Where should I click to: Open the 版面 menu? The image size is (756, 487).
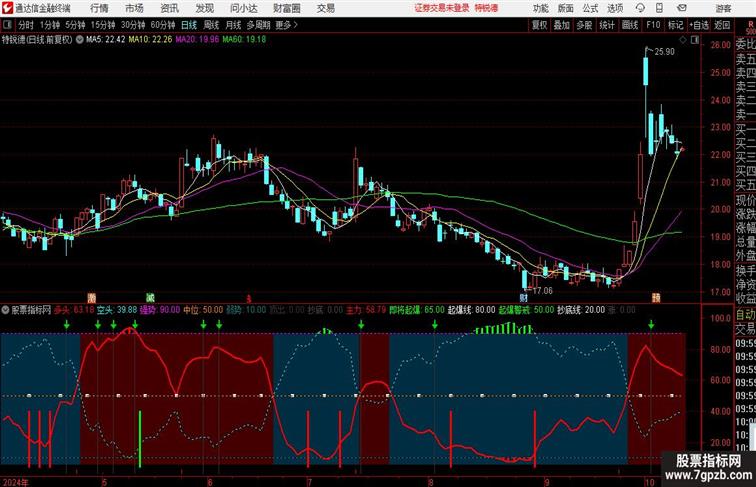click(566, 8)
